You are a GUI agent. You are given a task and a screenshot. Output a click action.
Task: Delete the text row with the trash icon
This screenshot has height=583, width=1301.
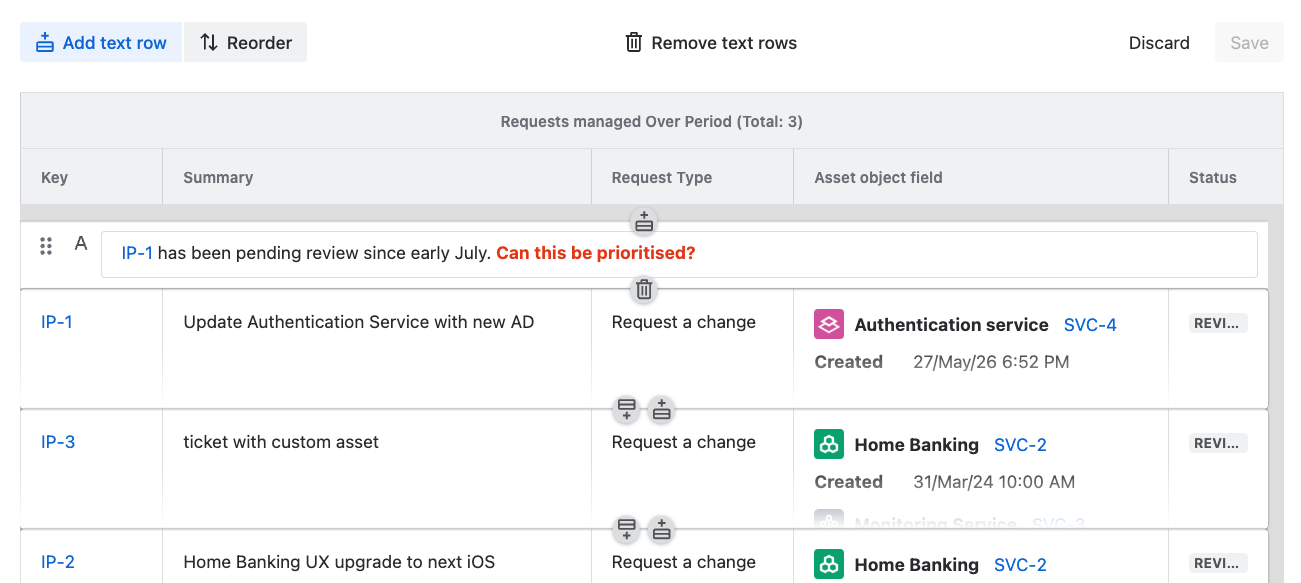(x=644, y=290)
